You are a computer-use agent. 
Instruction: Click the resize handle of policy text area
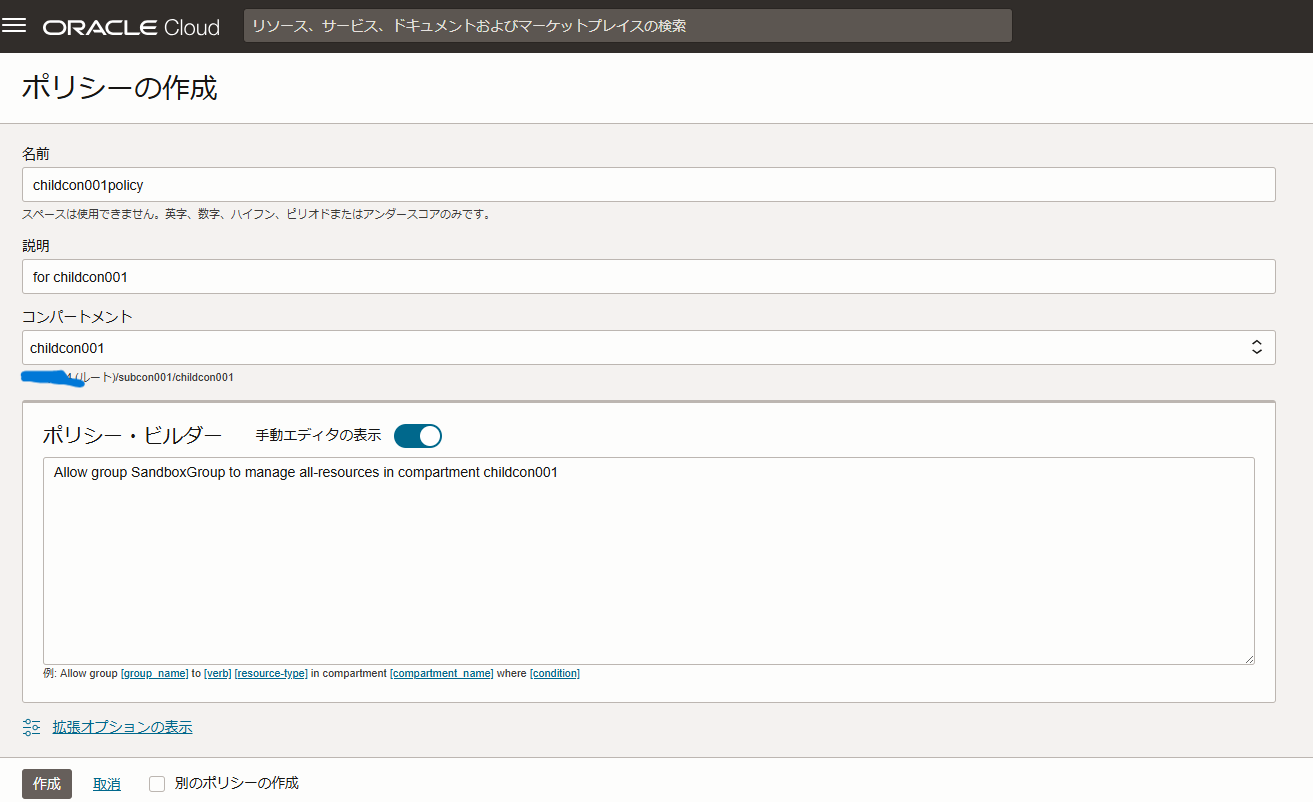click(1248, 658)
